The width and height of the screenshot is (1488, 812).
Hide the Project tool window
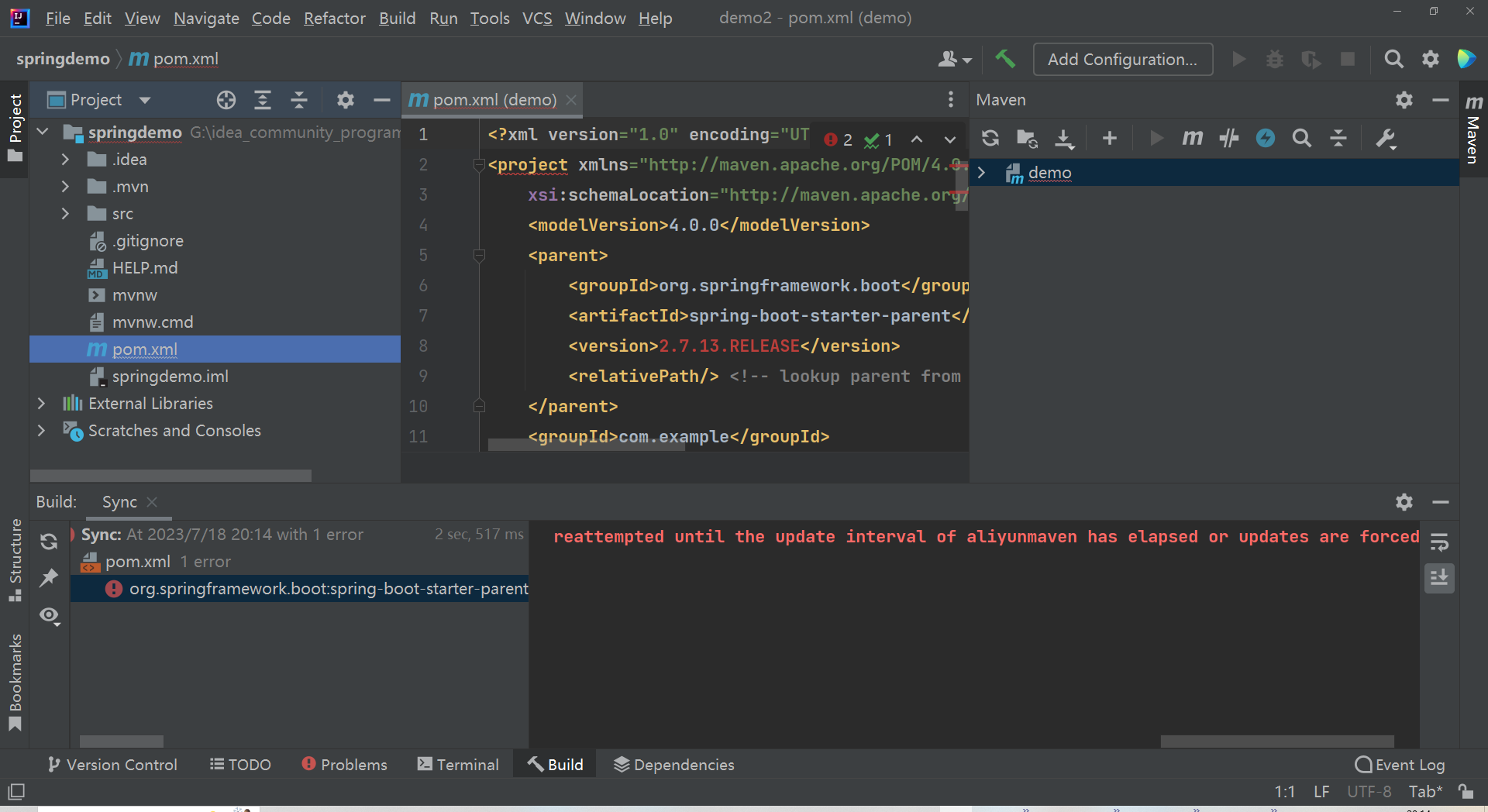(381, 100)
